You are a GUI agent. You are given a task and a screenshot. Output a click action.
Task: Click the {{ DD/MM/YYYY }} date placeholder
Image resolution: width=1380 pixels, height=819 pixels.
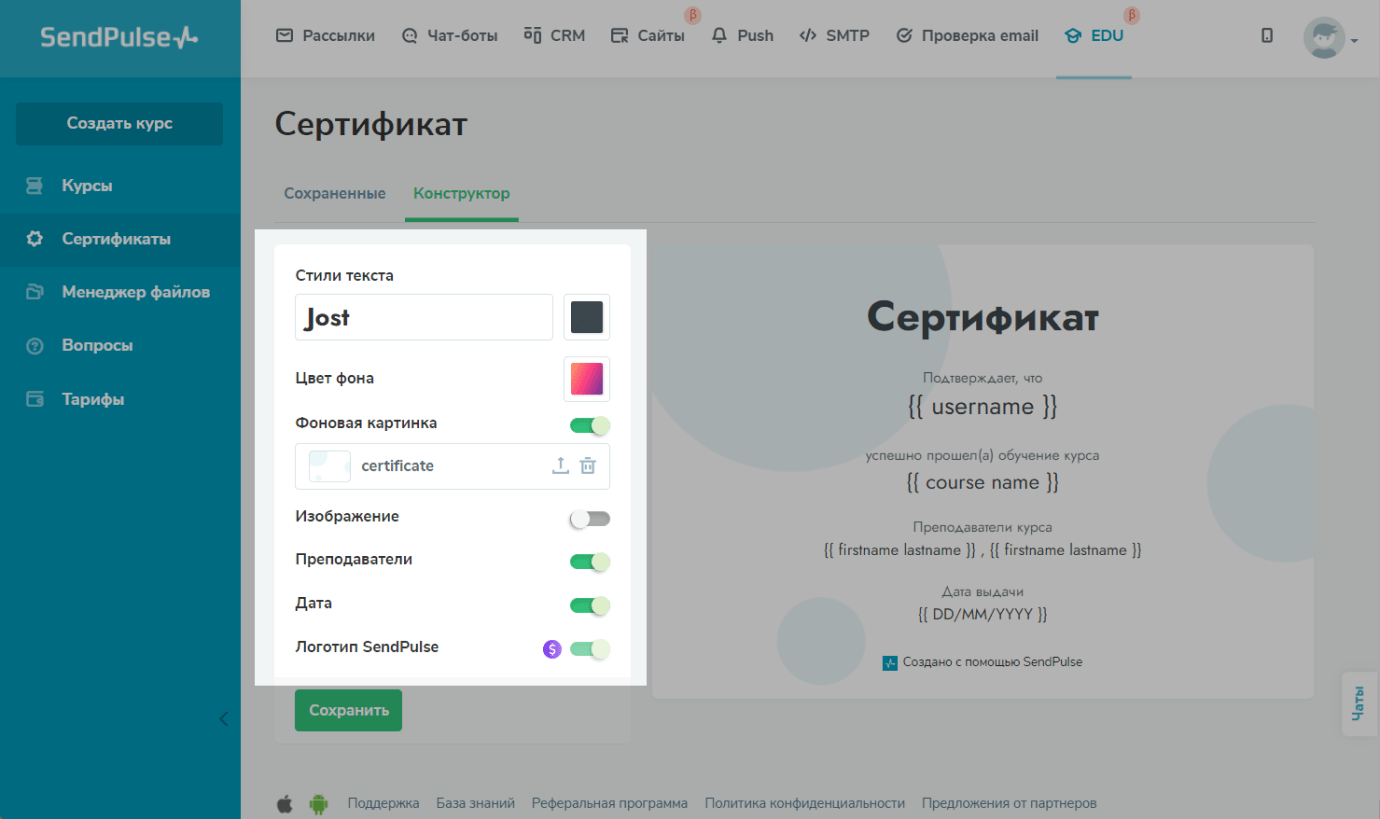click(x=983, y=614)
